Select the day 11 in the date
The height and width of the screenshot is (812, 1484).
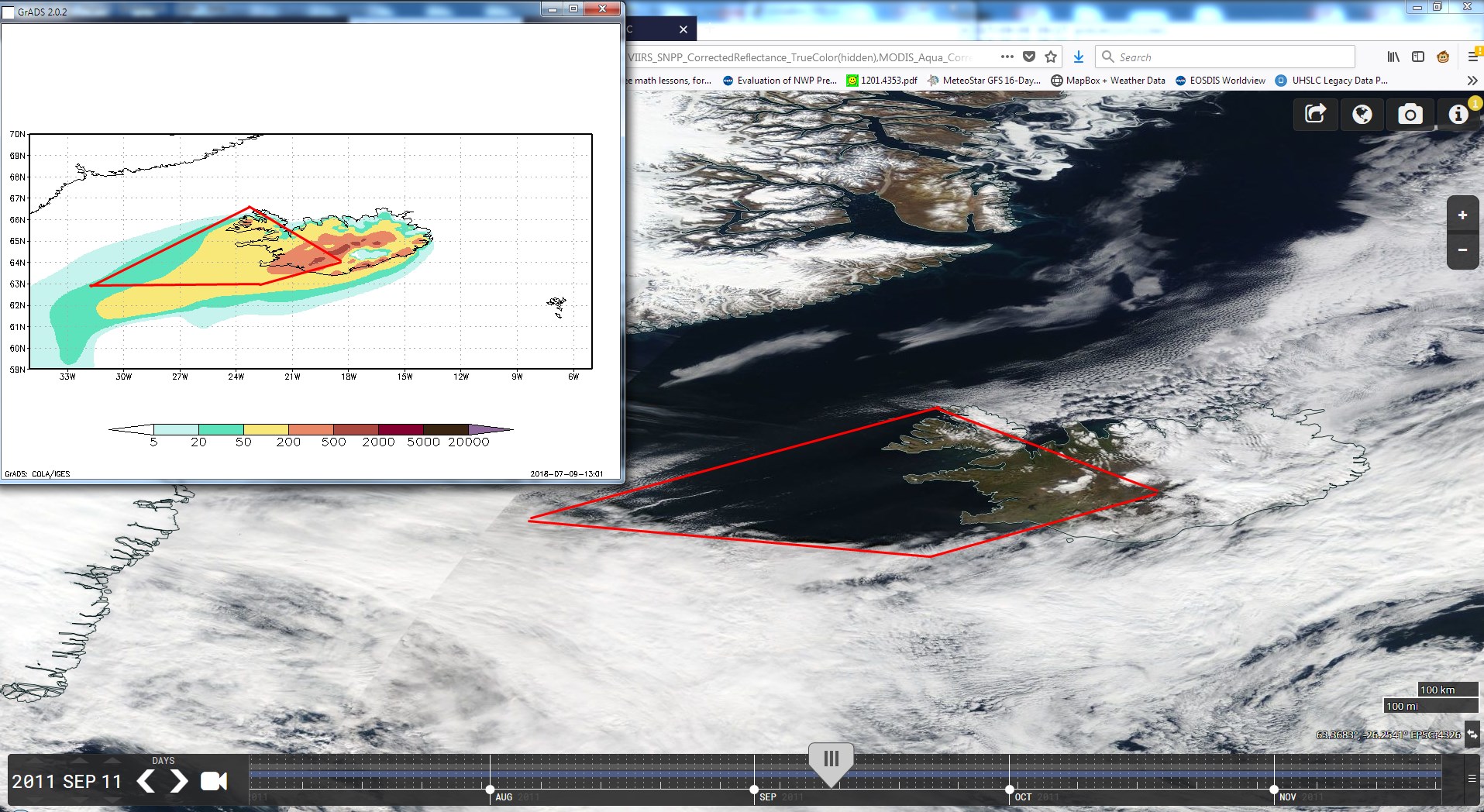[112, 781]
